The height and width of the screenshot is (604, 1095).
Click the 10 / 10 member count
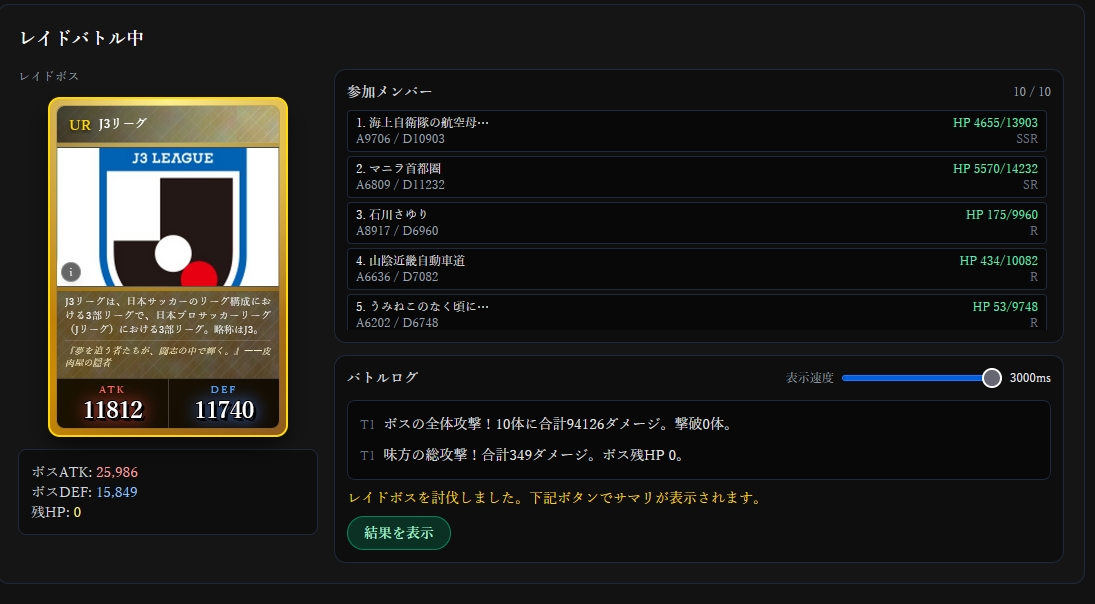1031,92
